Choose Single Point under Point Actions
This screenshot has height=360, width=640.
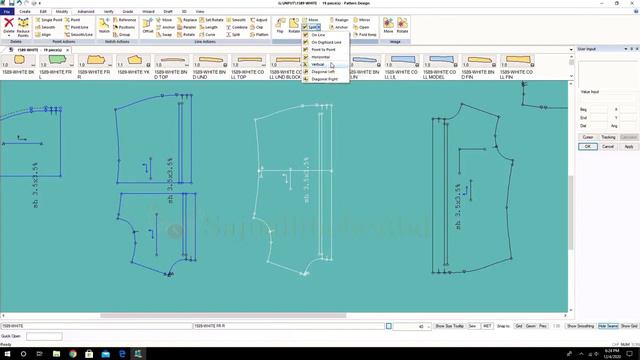coord(49,20)
